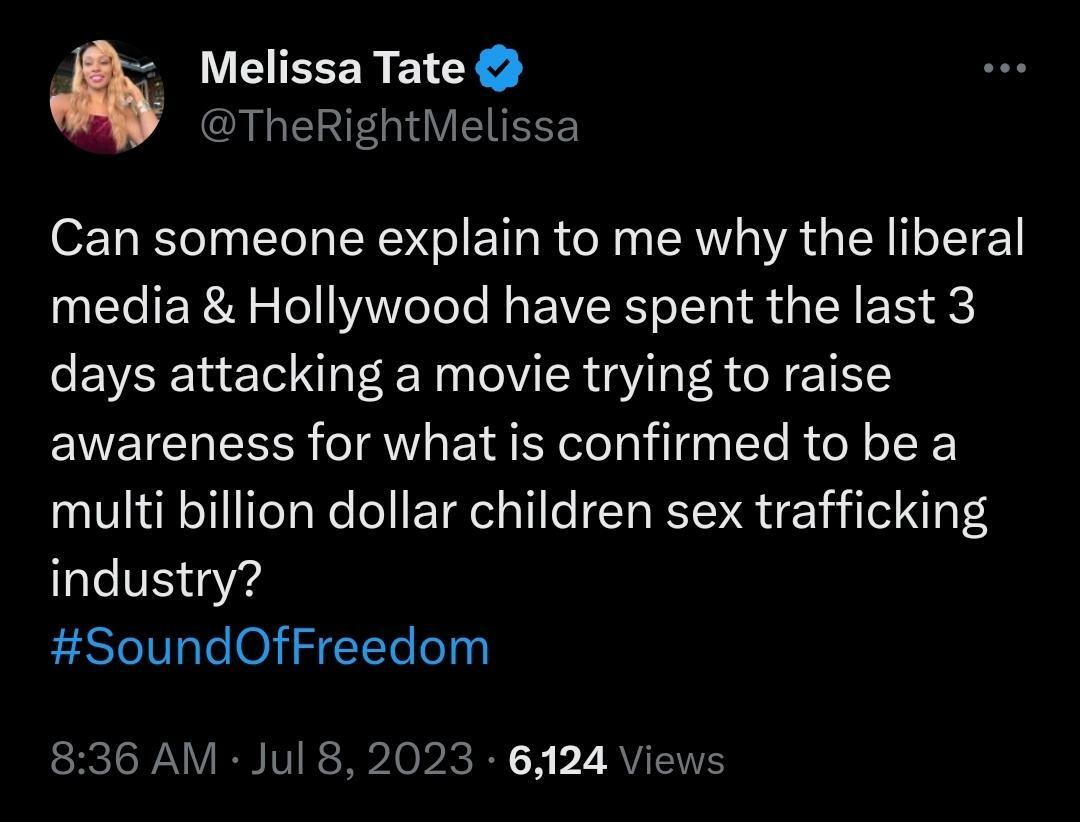
Task: Click the blue verified checkmark badge
Action: (495, 68)
